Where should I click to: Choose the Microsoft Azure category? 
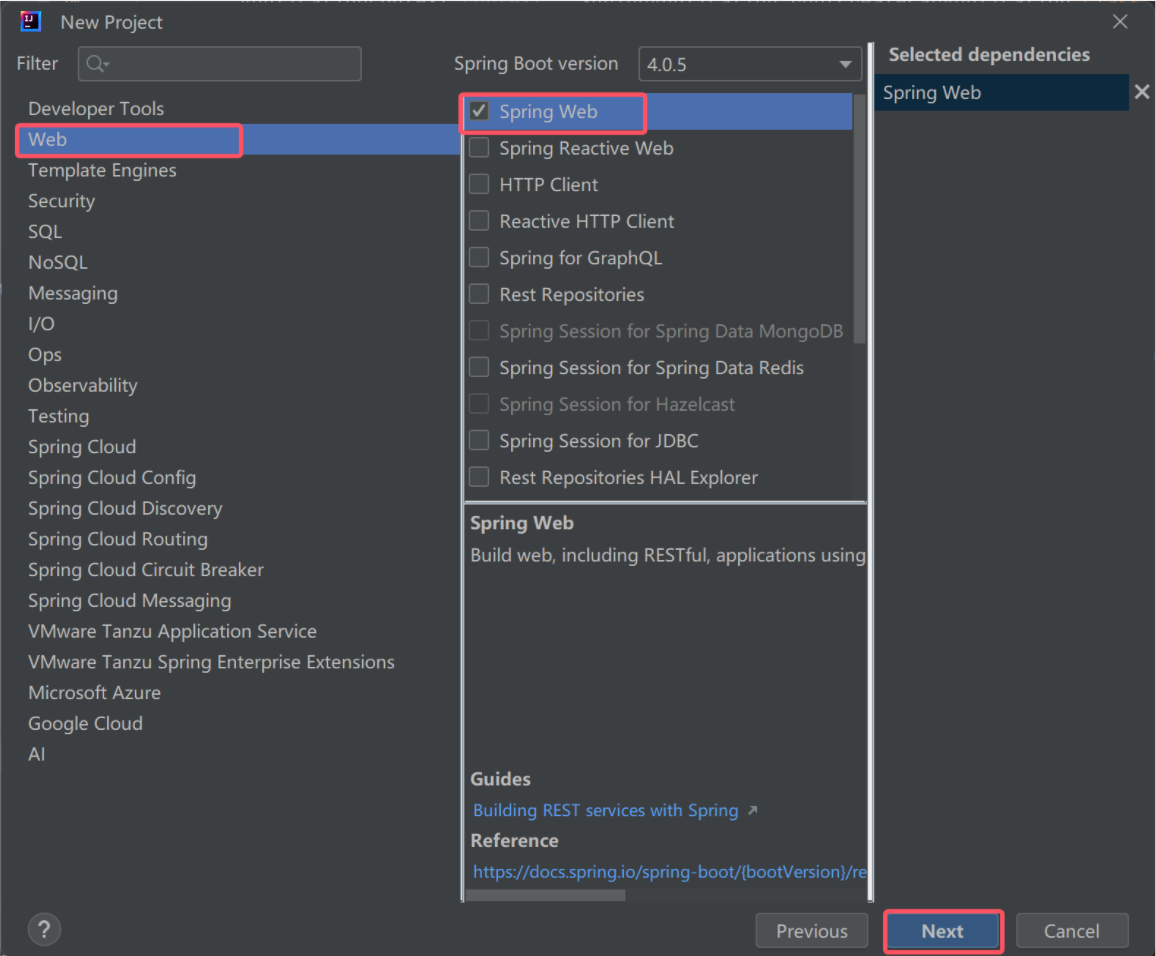94,693
